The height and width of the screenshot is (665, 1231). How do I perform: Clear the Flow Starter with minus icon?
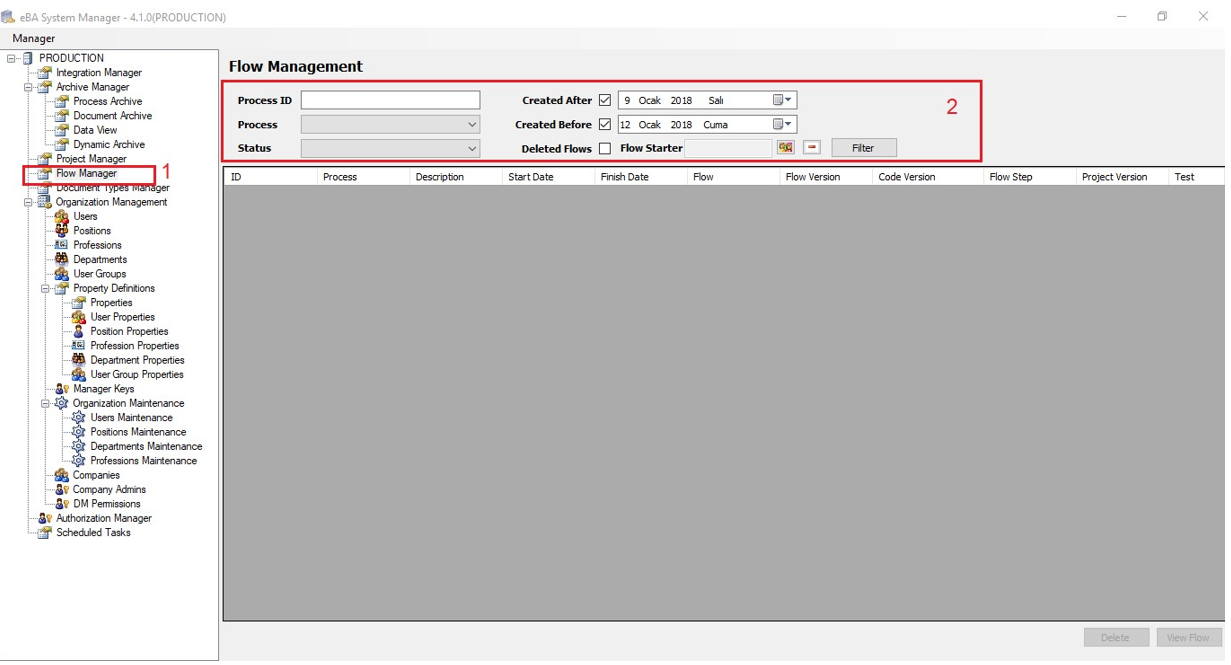click(x=812, y=148)
